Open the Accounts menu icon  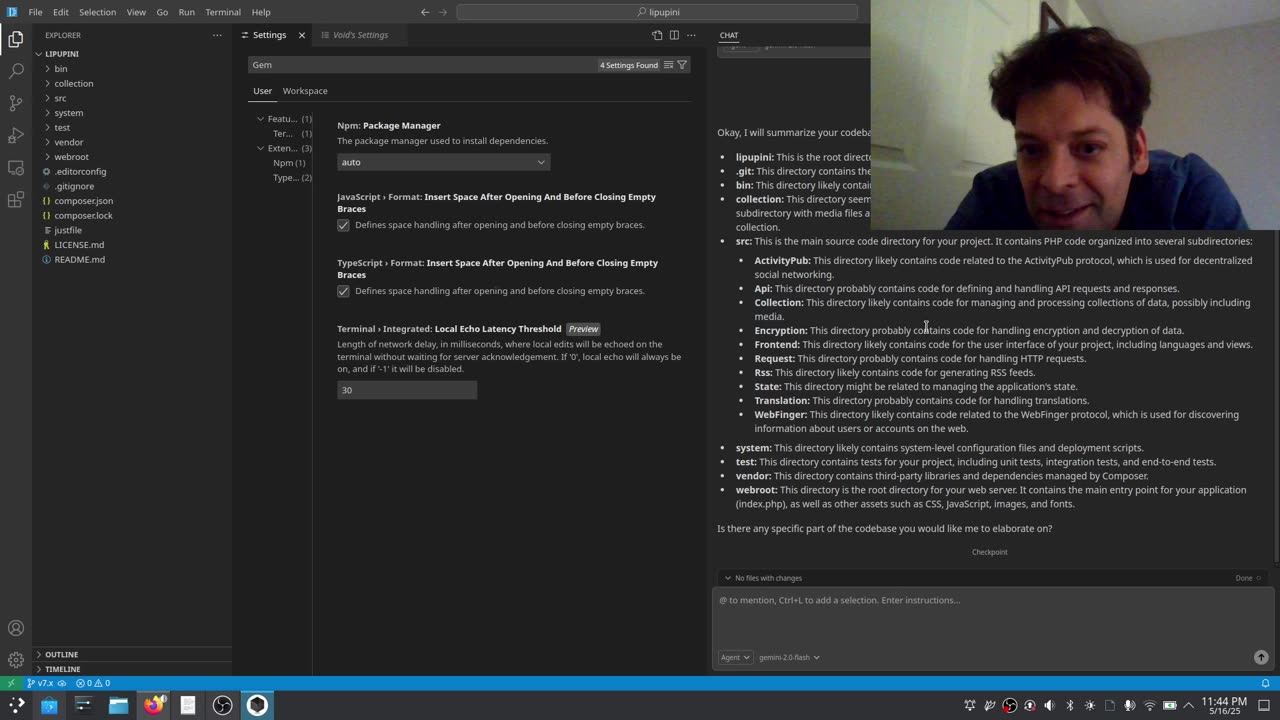(15, 628)
